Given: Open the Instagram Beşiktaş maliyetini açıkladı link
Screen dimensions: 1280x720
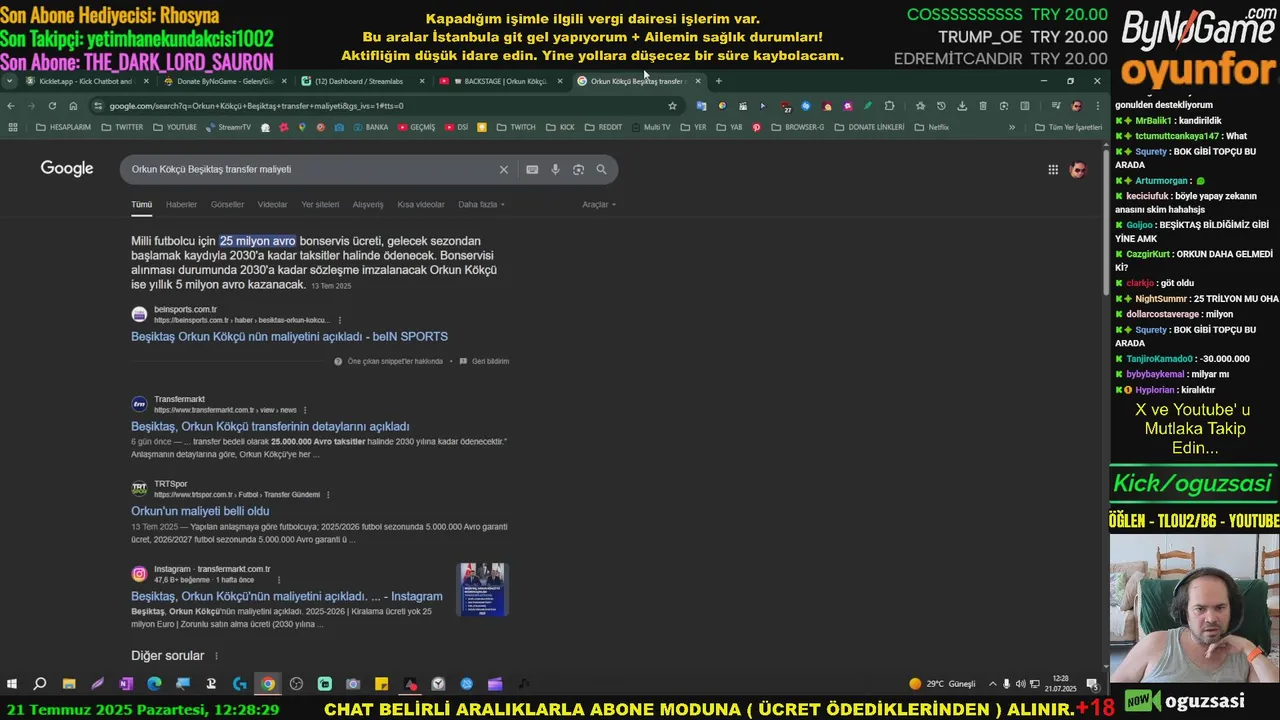Looking at the screenshot, I should pos(287,596).
